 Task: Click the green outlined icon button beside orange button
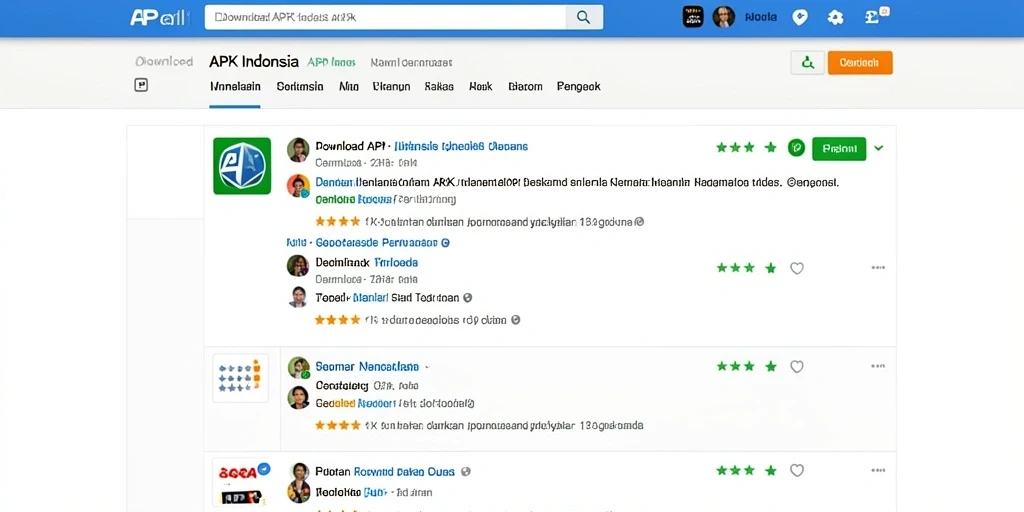(807, 63)
